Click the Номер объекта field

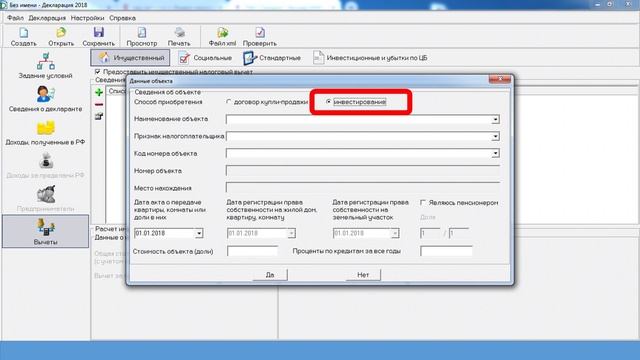coord(363,171)
